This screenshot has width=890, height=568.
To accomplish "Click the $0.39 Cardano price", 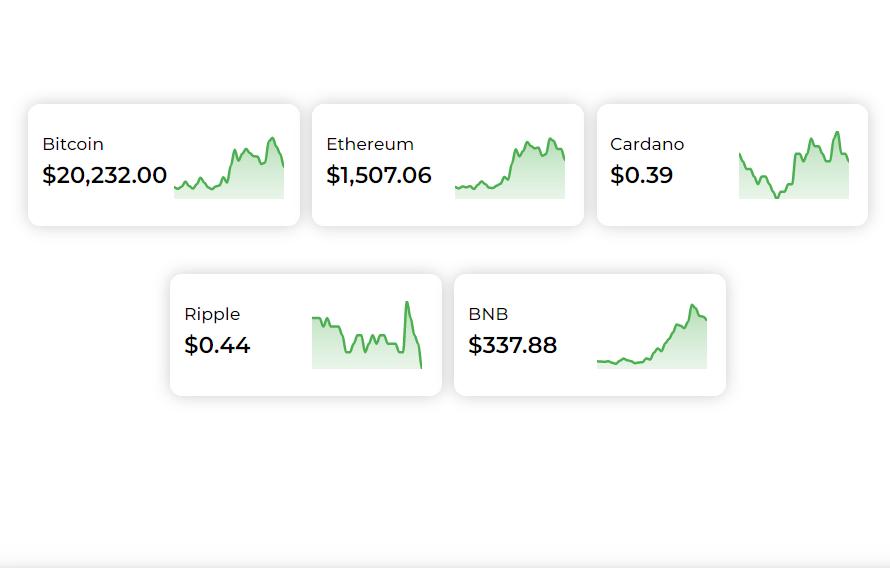I will coord(642,175).
